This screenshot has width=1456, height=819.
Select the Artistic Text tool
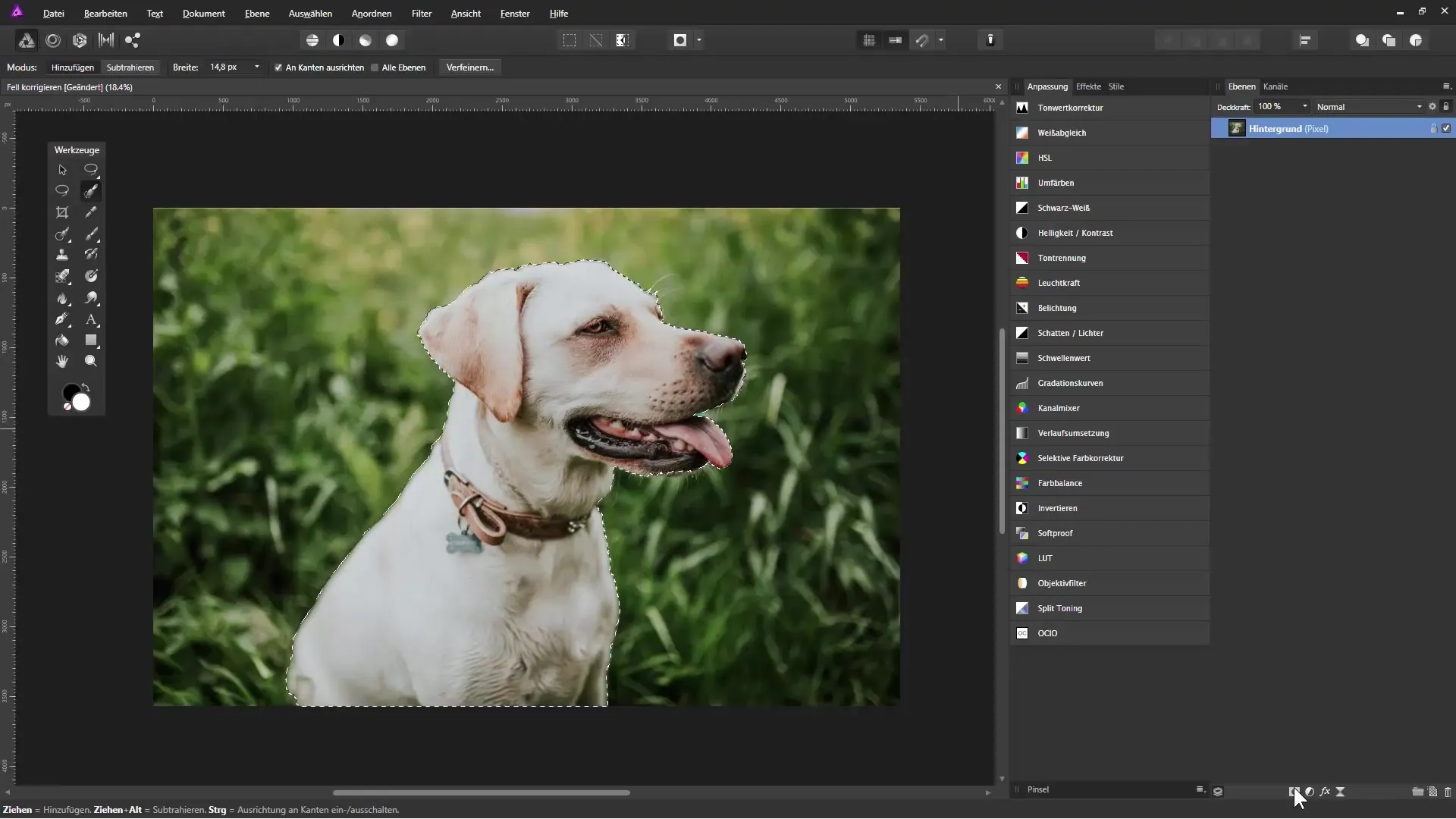pyautogui.click(x=91, y=319)
